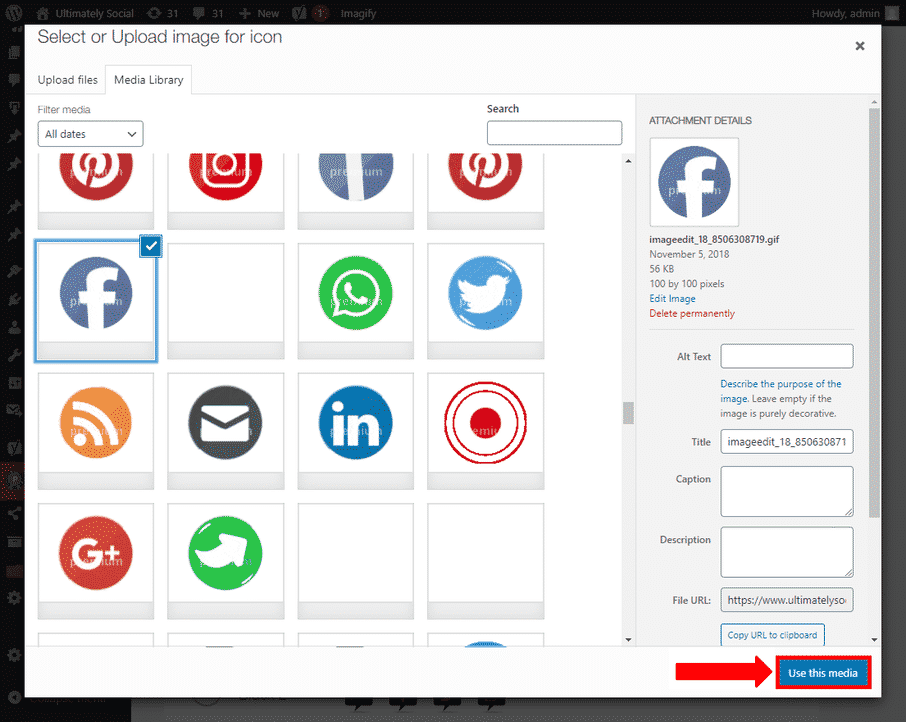The height and width of the screenshot is (722, 906).
Task: Click the Alt Text input field
Action: [786, 356]
